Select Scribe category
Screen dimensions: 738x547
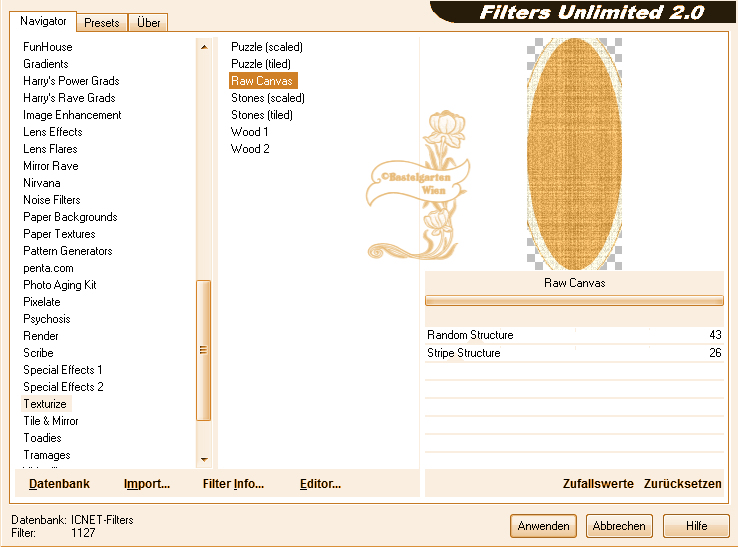(38, 353)
